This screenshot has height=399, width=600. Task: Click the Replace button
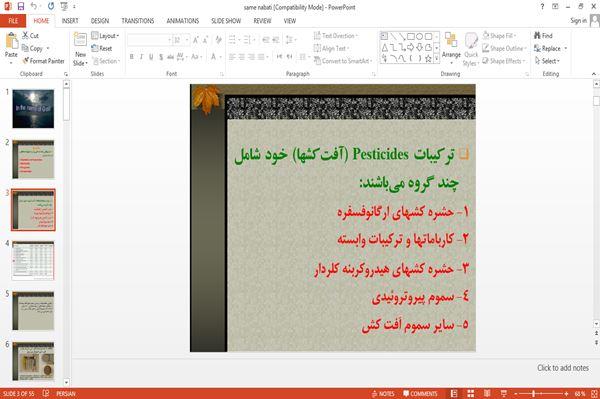pos(551,48)
